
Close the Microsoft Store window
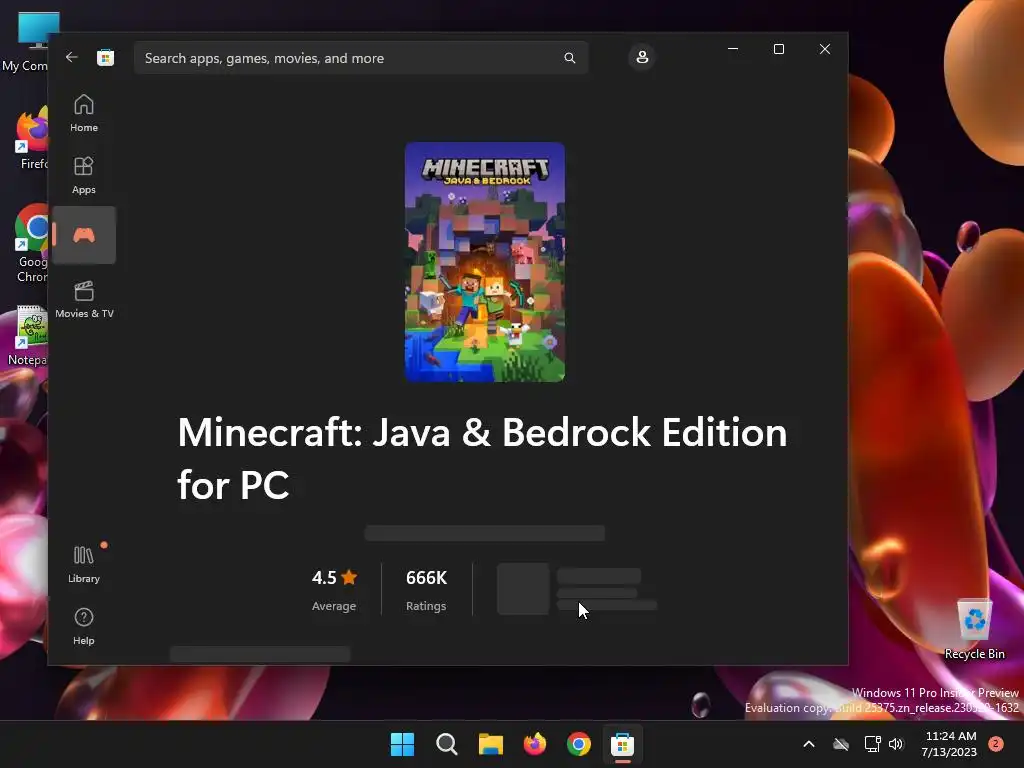tap(825, 49)
